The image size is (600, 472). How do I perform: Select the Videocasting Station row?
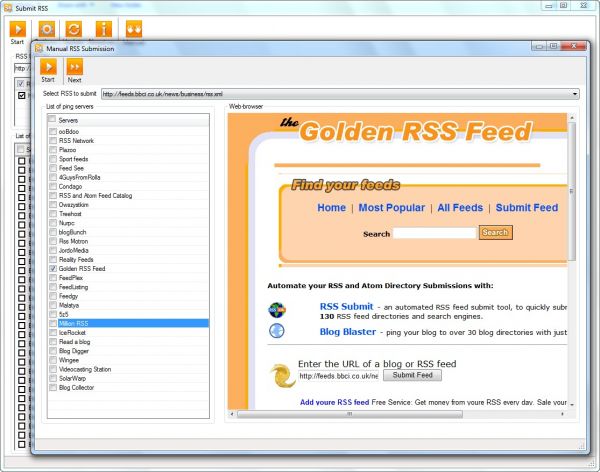click(129, 369)
